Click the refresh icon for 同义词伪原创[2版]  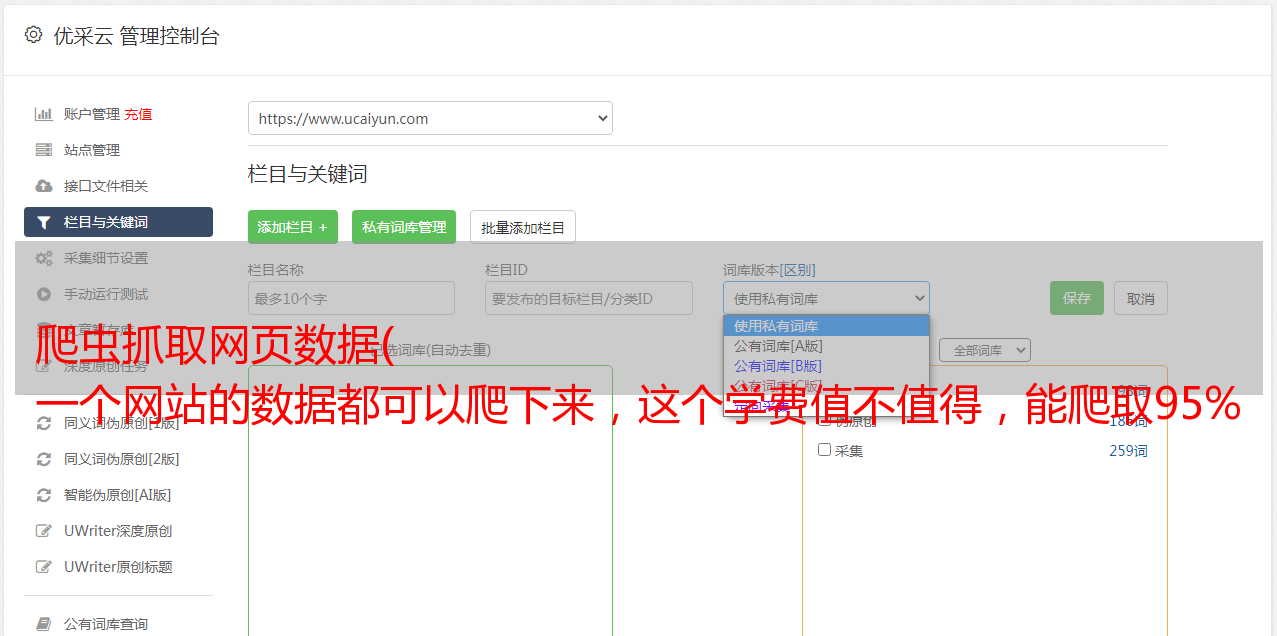[43, 459]
